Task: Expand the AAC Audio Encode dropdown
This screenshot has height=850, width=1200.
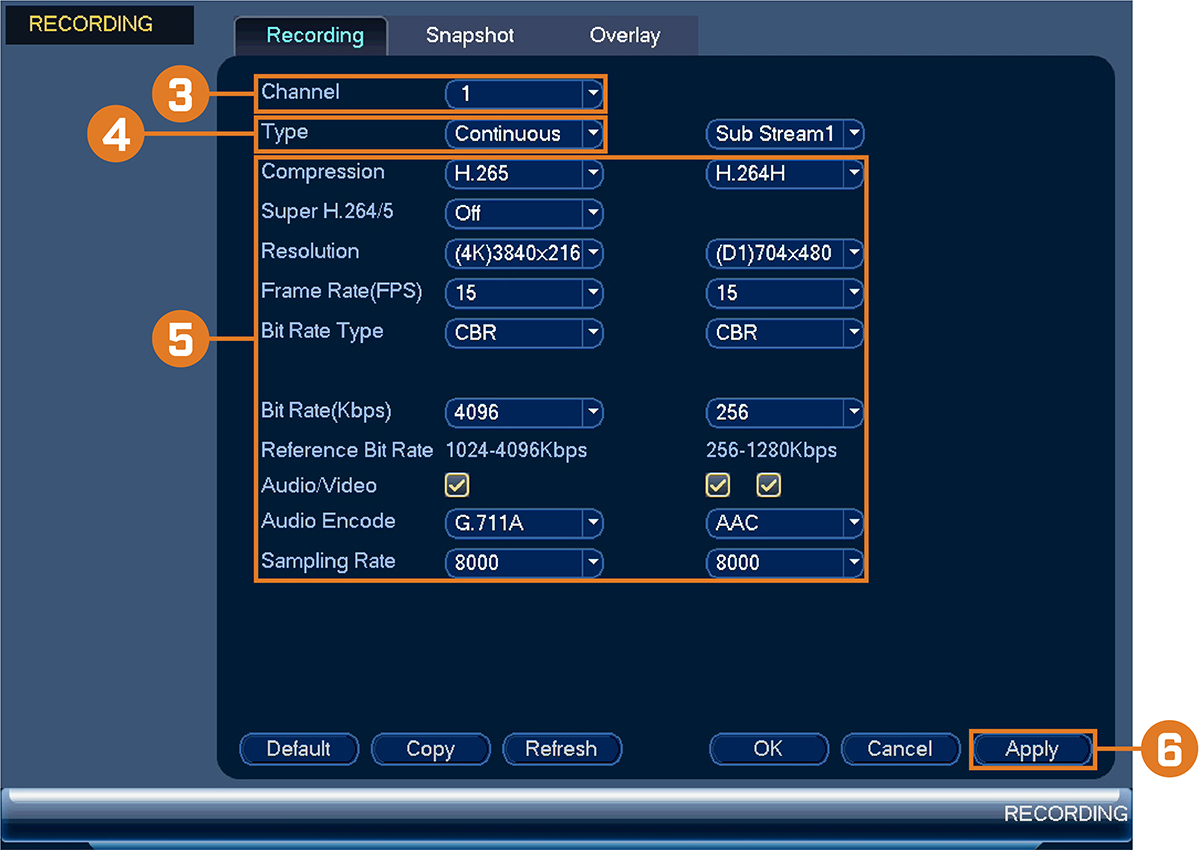Action: [x=785, y=522]
